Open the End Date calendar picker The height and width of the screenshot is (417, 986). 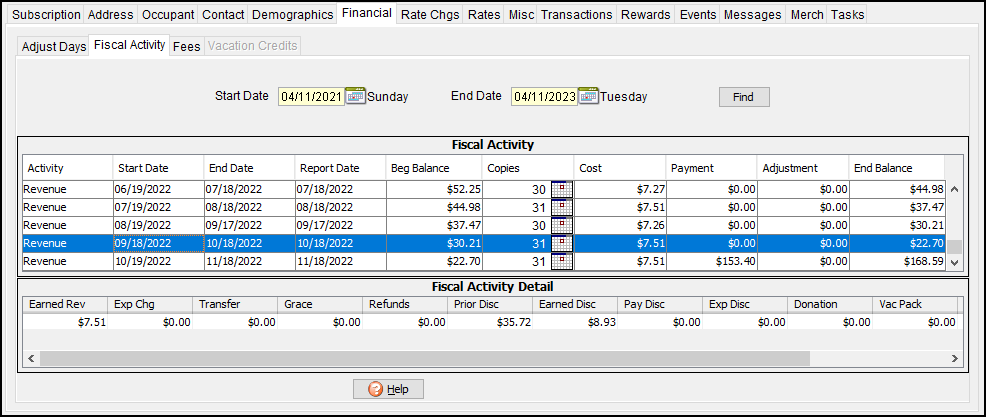click(588, 97)
